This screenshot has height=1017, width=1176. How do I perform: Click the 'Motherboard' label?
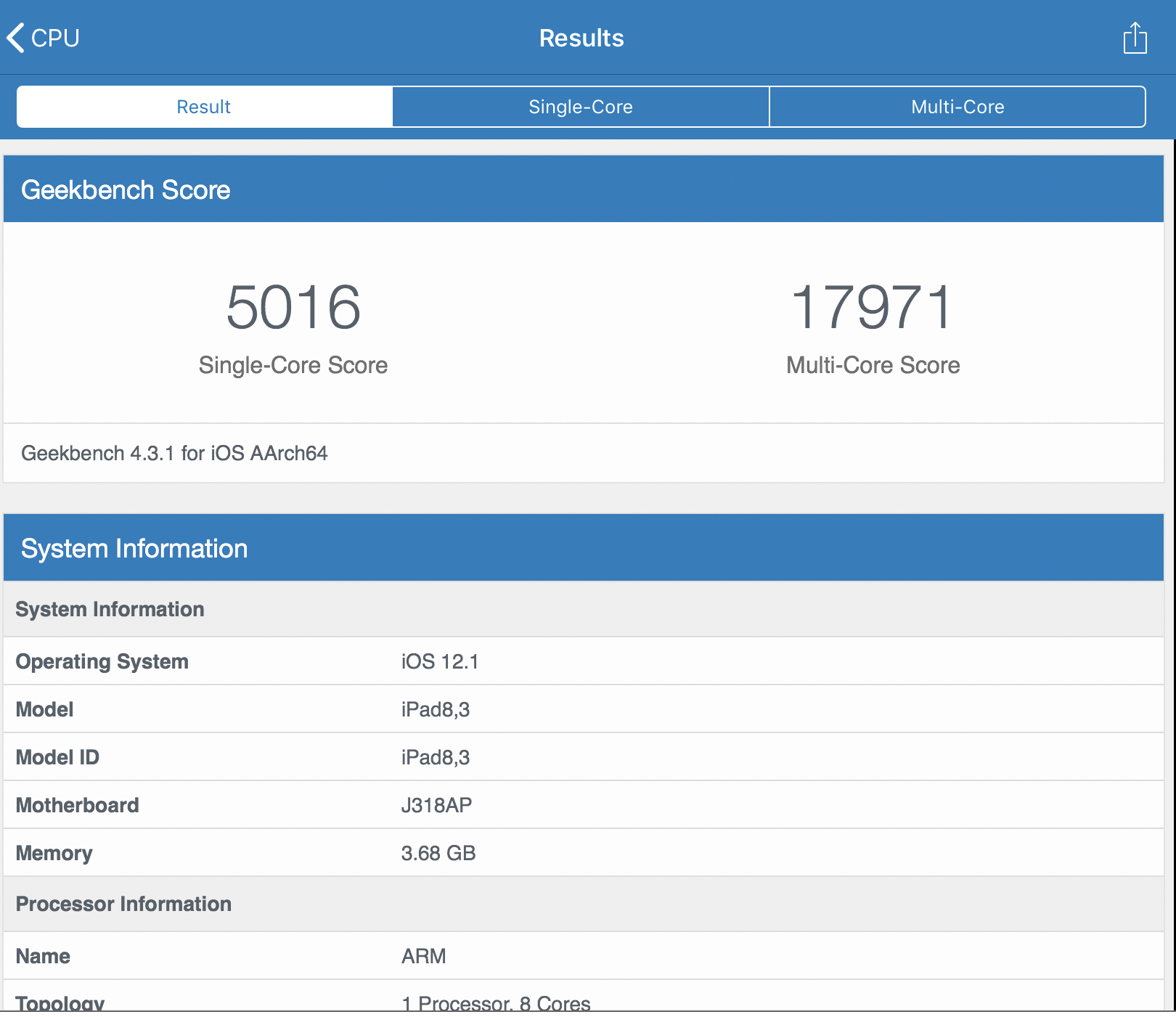tap(78, 805)
